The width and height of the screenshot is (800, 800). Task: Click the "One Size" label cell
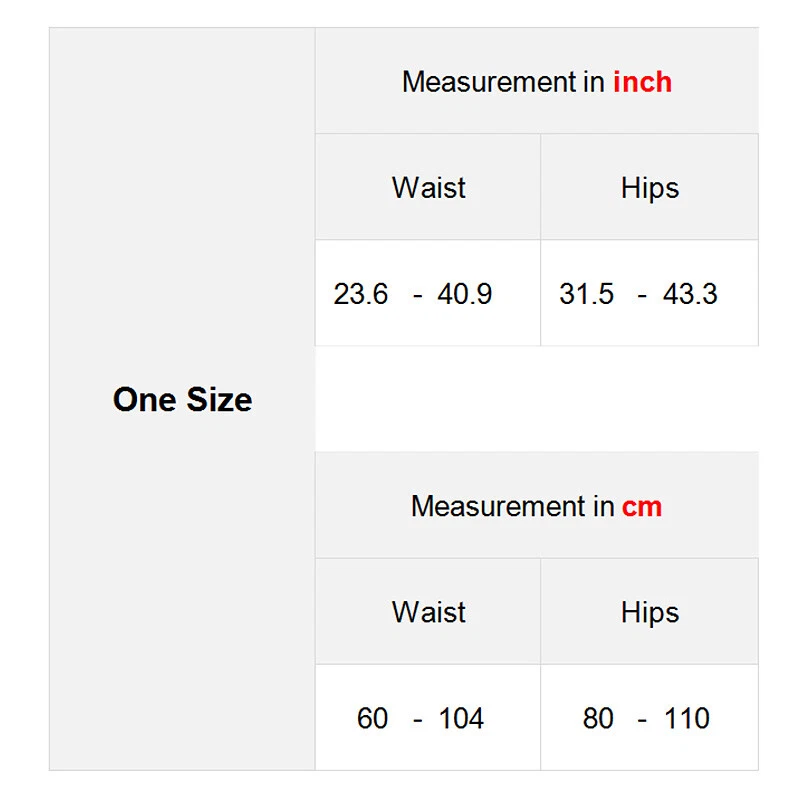pyautogui.click(x=182, y=400)
